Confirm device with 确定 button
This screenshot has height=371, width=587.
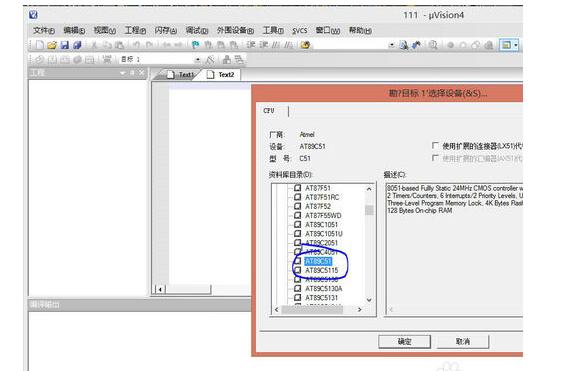404,341
